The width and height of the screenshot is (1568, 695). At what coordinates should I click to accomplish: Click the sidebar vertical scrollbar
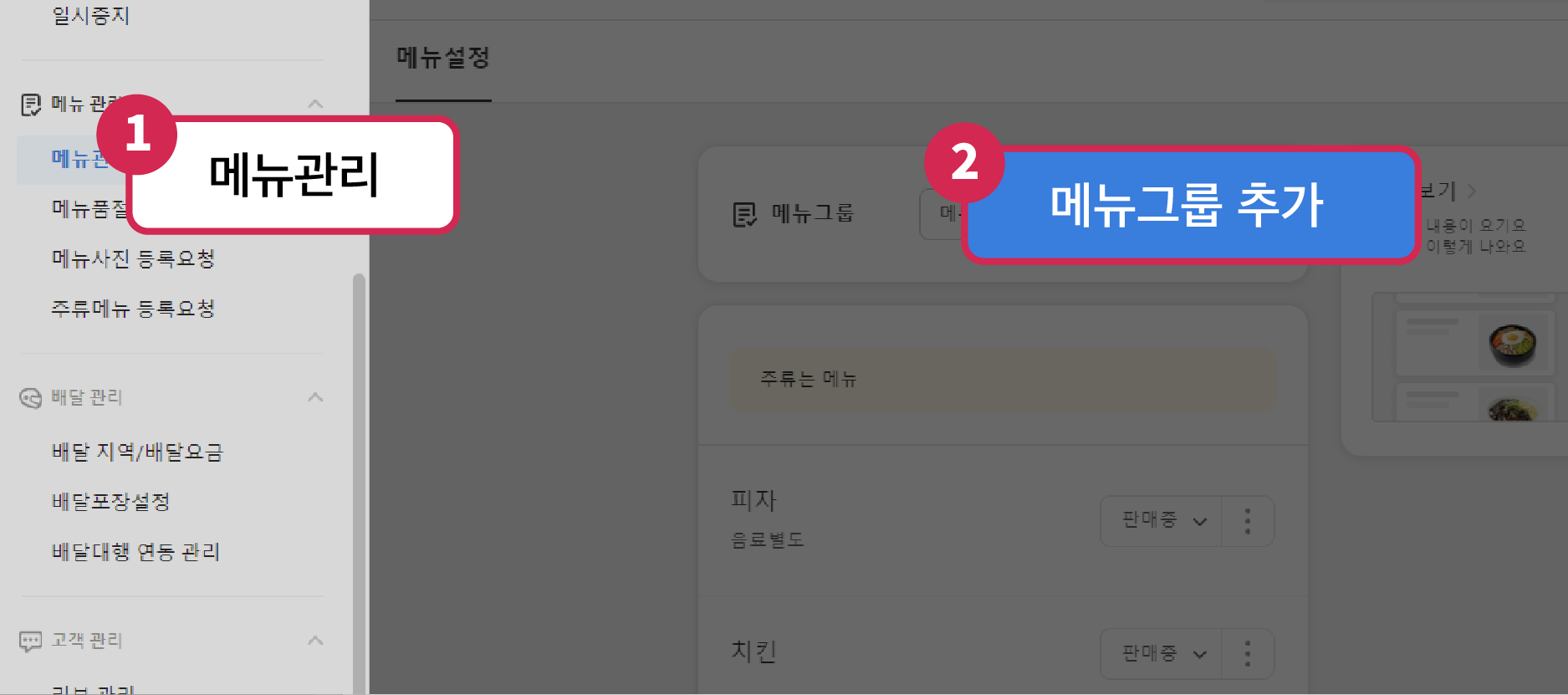pos(359,483)
